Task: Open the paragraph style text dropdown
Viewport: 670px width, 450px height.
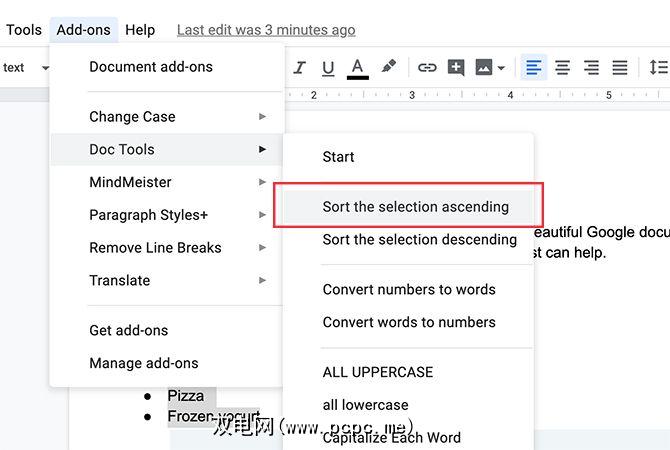Action: 26,68
